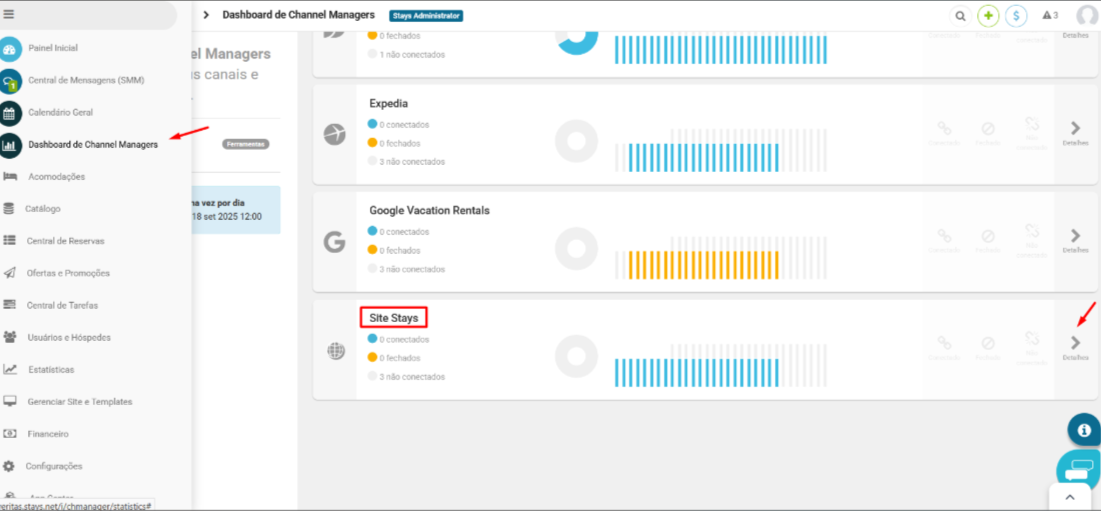Click the Ferramentas tag button
Viewport: 1101px width, 511px height.
point(245,144)
